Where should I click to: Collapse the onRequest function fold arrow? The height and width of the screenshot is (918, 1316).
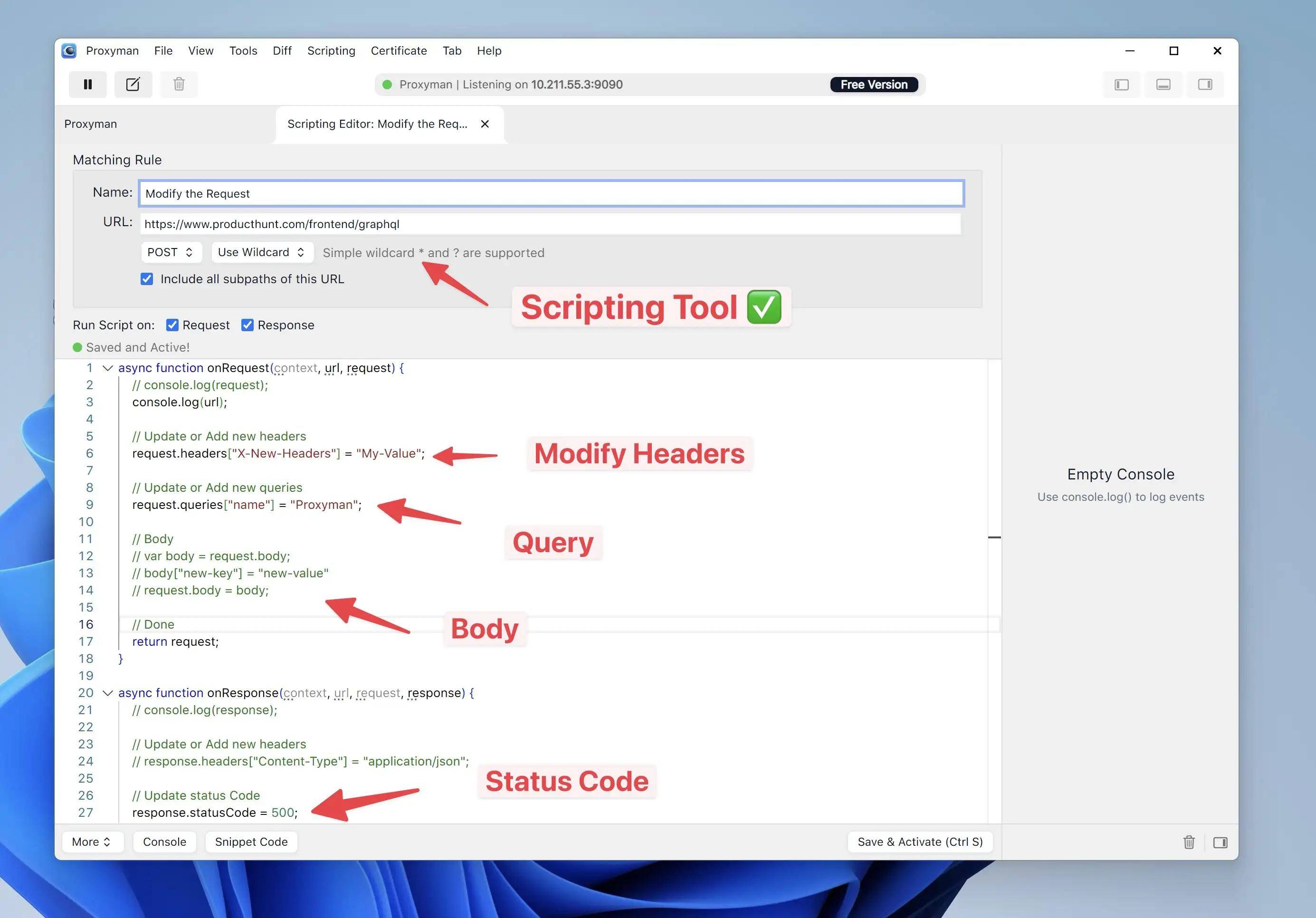point(107,368)
